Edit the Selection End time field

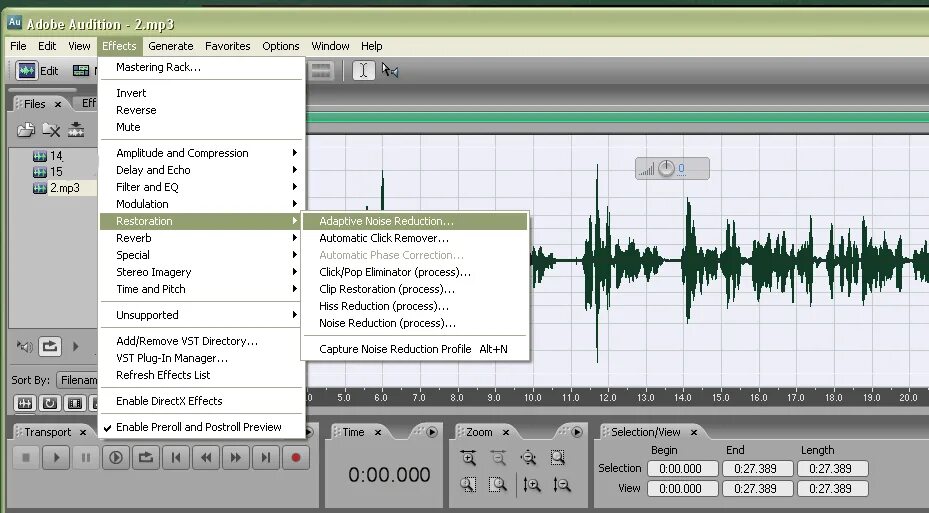tap(757, 469)
